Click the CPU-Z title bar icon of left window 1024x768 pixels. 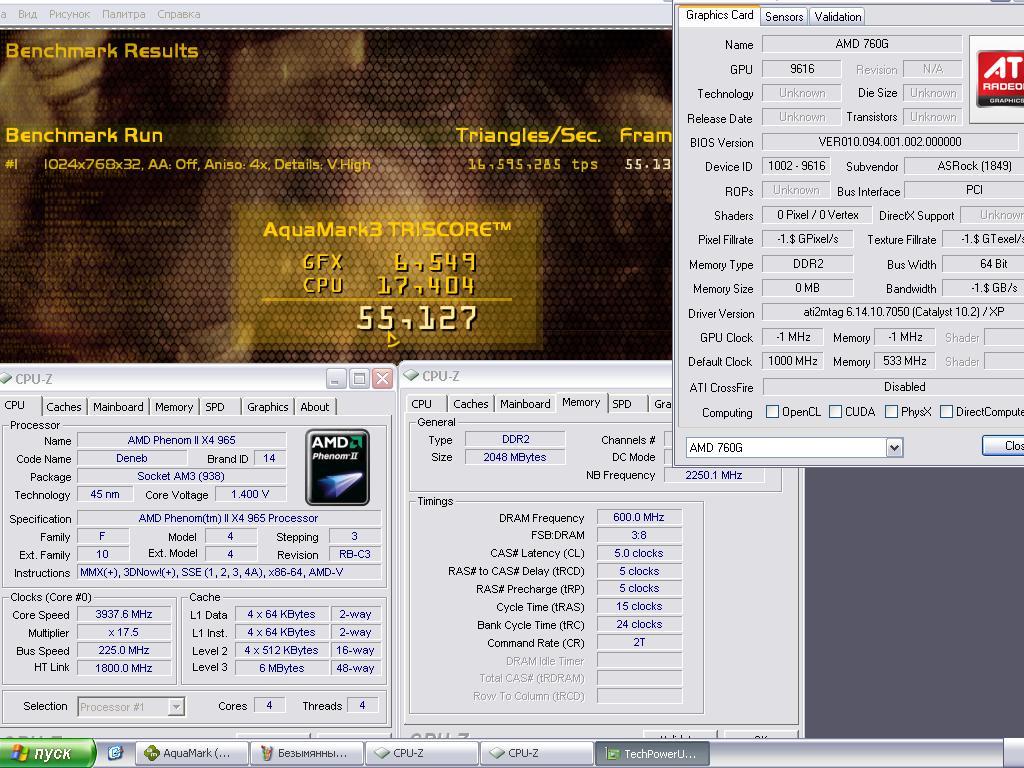(6, 379)
